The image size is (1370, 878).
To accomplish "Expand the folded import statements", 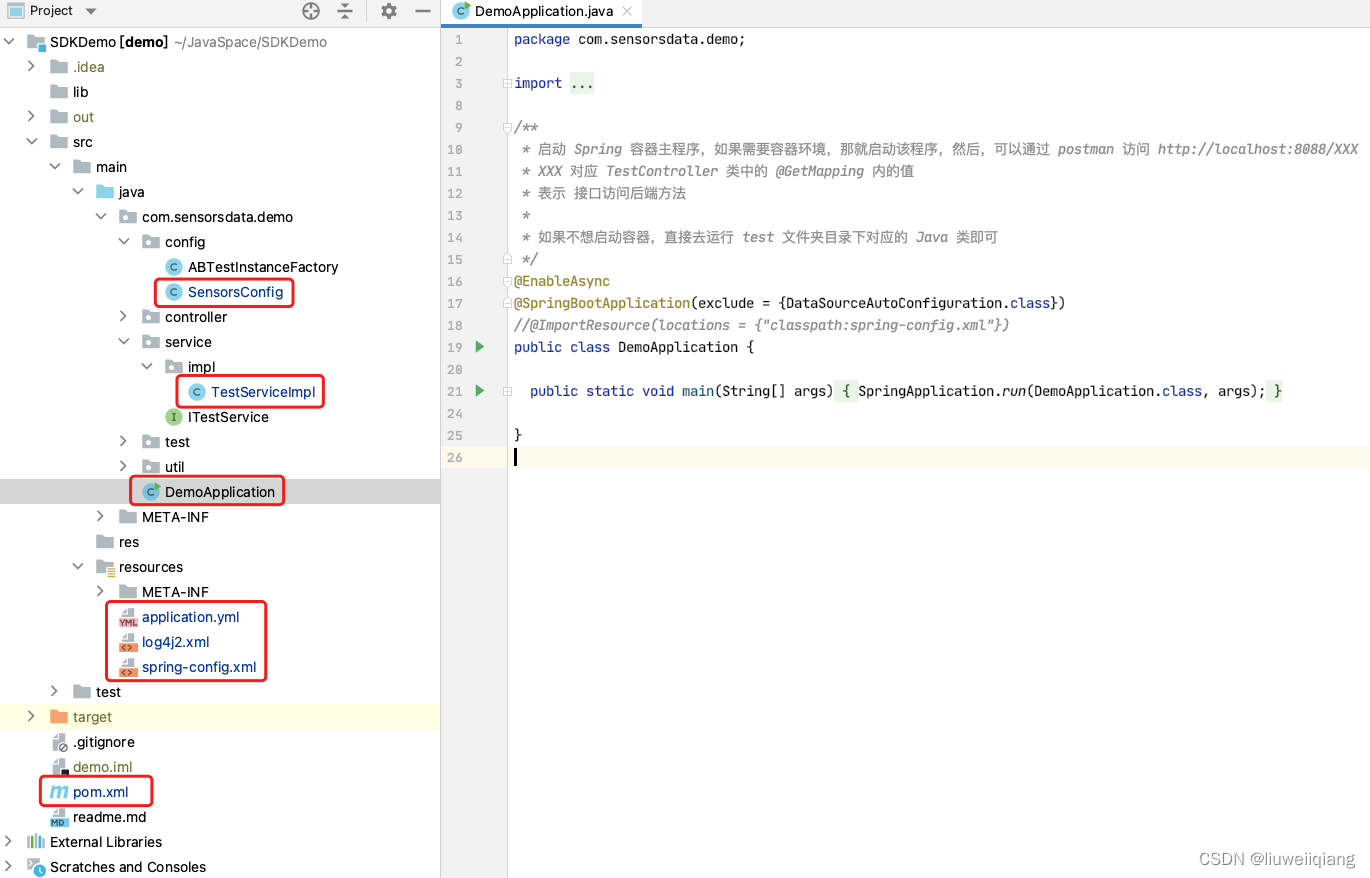I will 581,83.
